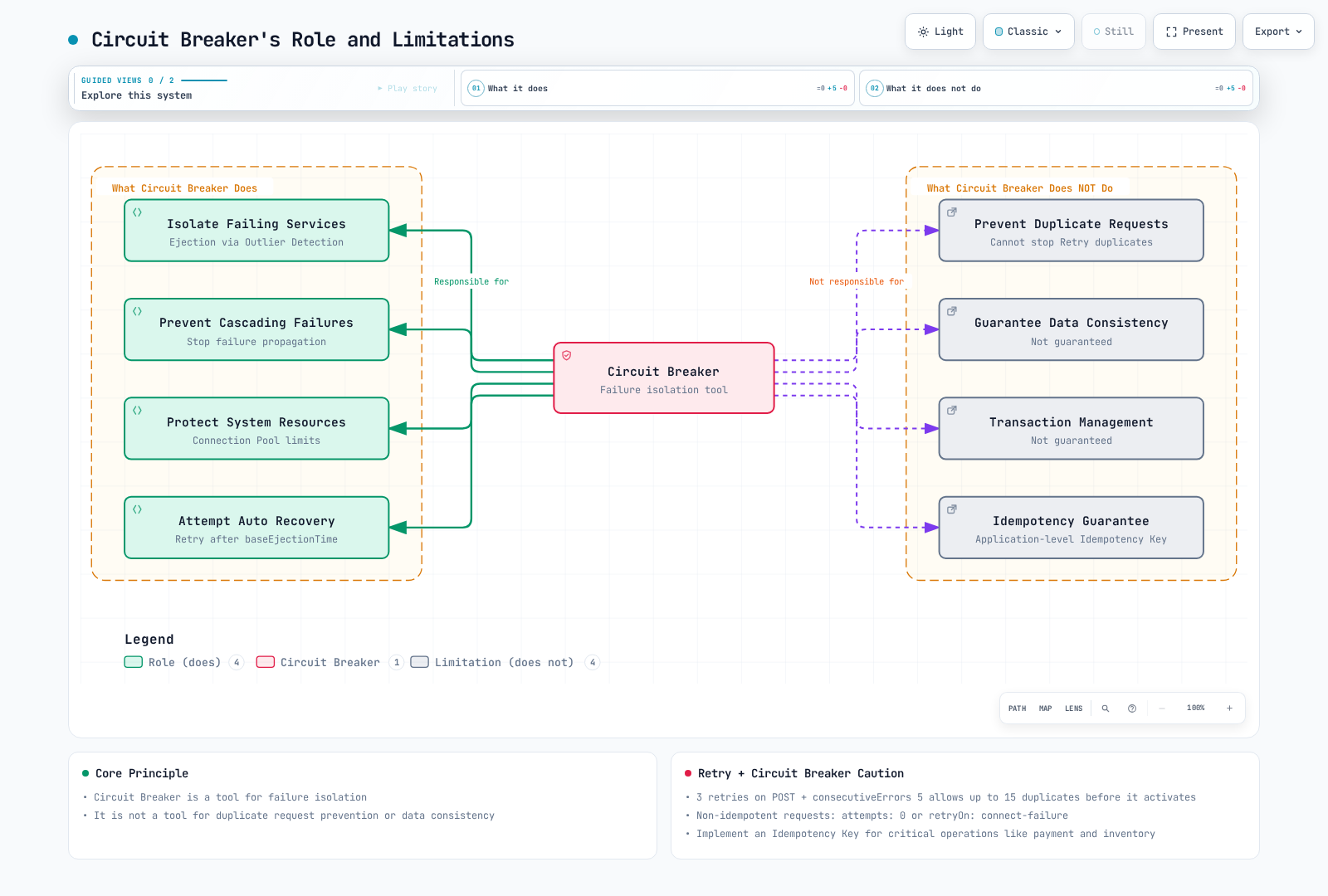Select guided view 01 What it does

click(x=657, y=88)
